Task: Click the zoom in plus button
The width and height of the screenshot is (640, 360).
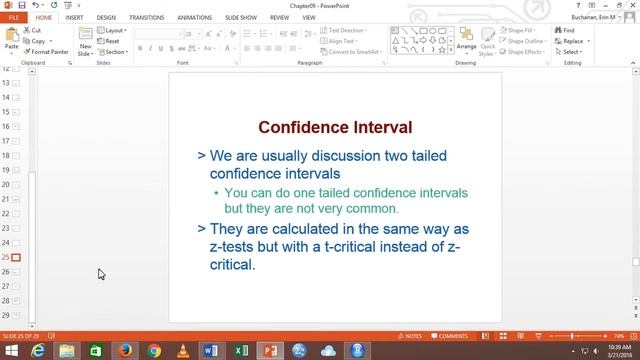Action: tap(605, 336)
